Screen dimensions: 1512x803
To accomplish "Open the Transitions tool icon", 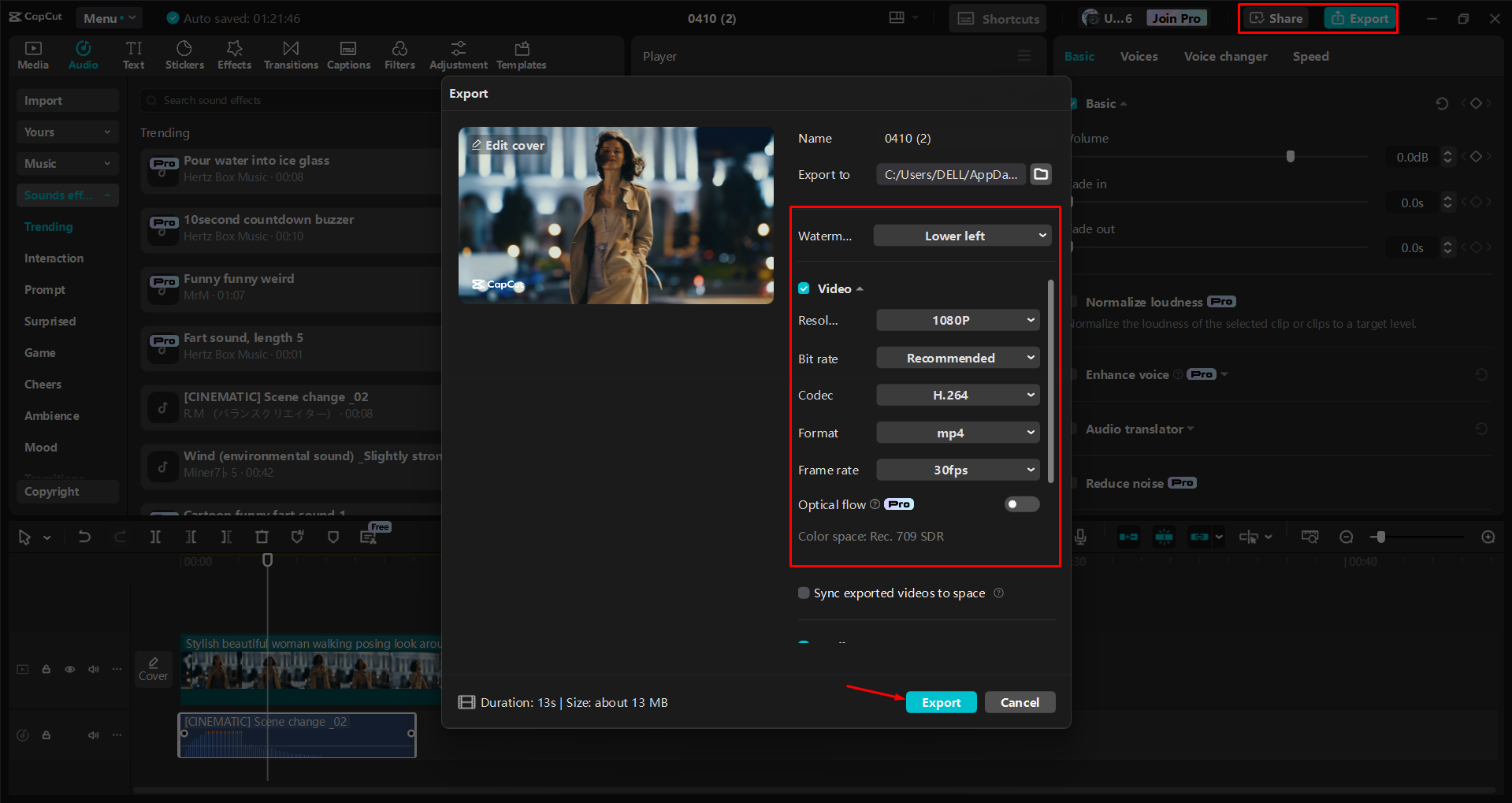I will [x=291, y=50].
